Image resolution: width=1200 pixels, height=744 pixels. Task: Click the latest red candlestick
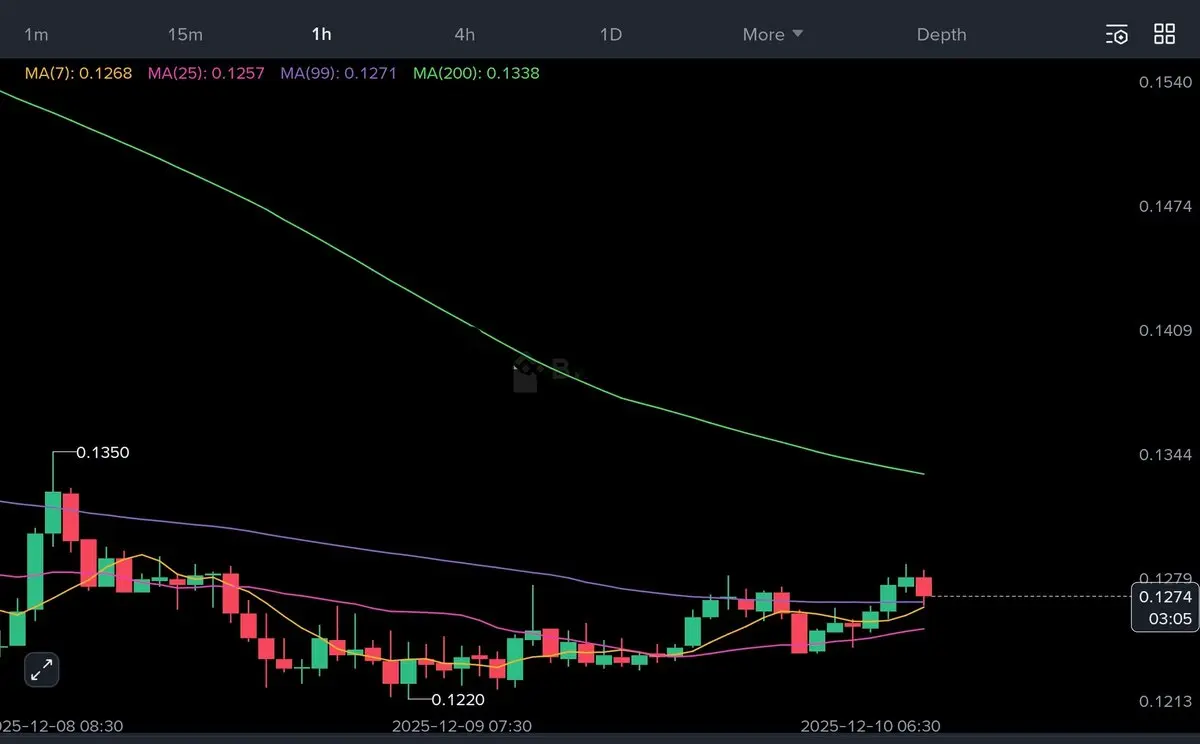tap(924, 587)
